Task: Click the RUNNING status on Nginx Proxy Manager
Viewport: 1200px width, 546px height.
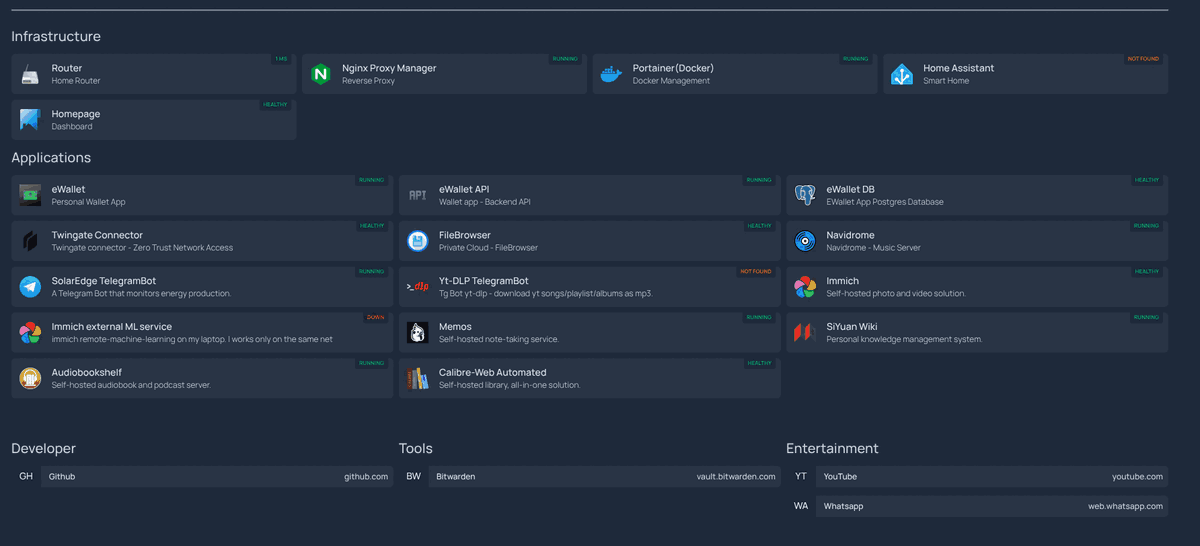Action: [x=566, y=59]
